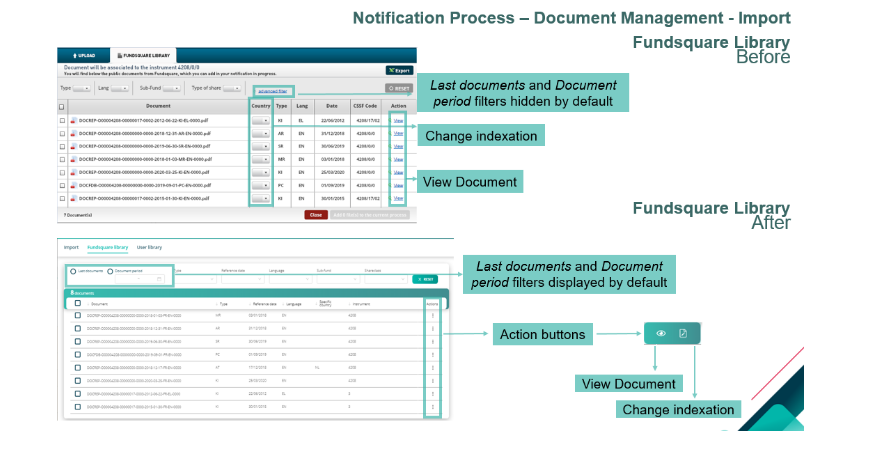
Task: Click the Change indexation document-edit action icon
Action: 683,334
